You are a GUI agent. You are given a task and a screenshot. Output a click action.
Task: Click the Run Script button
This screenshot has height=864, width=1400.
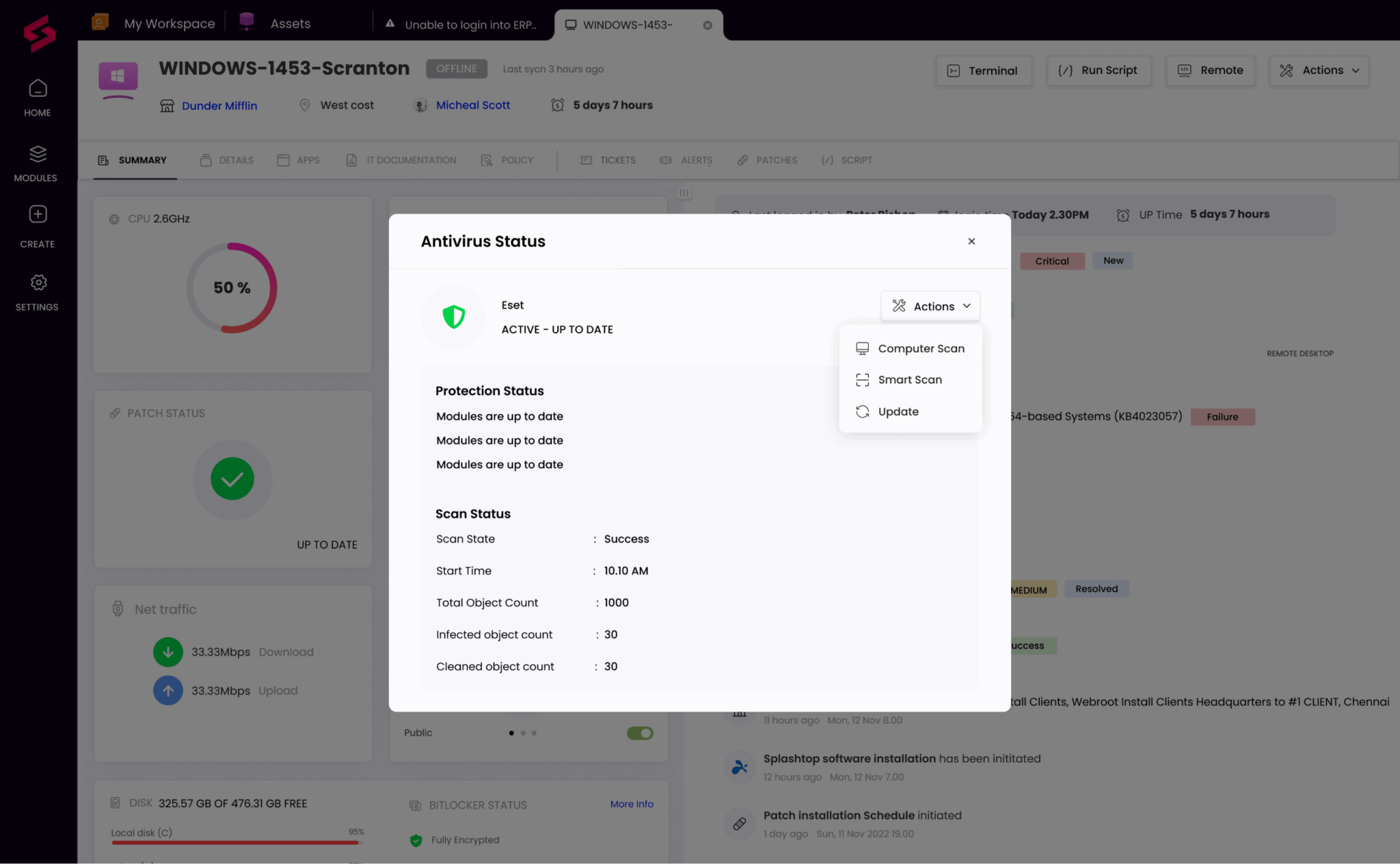[1099, 70]
